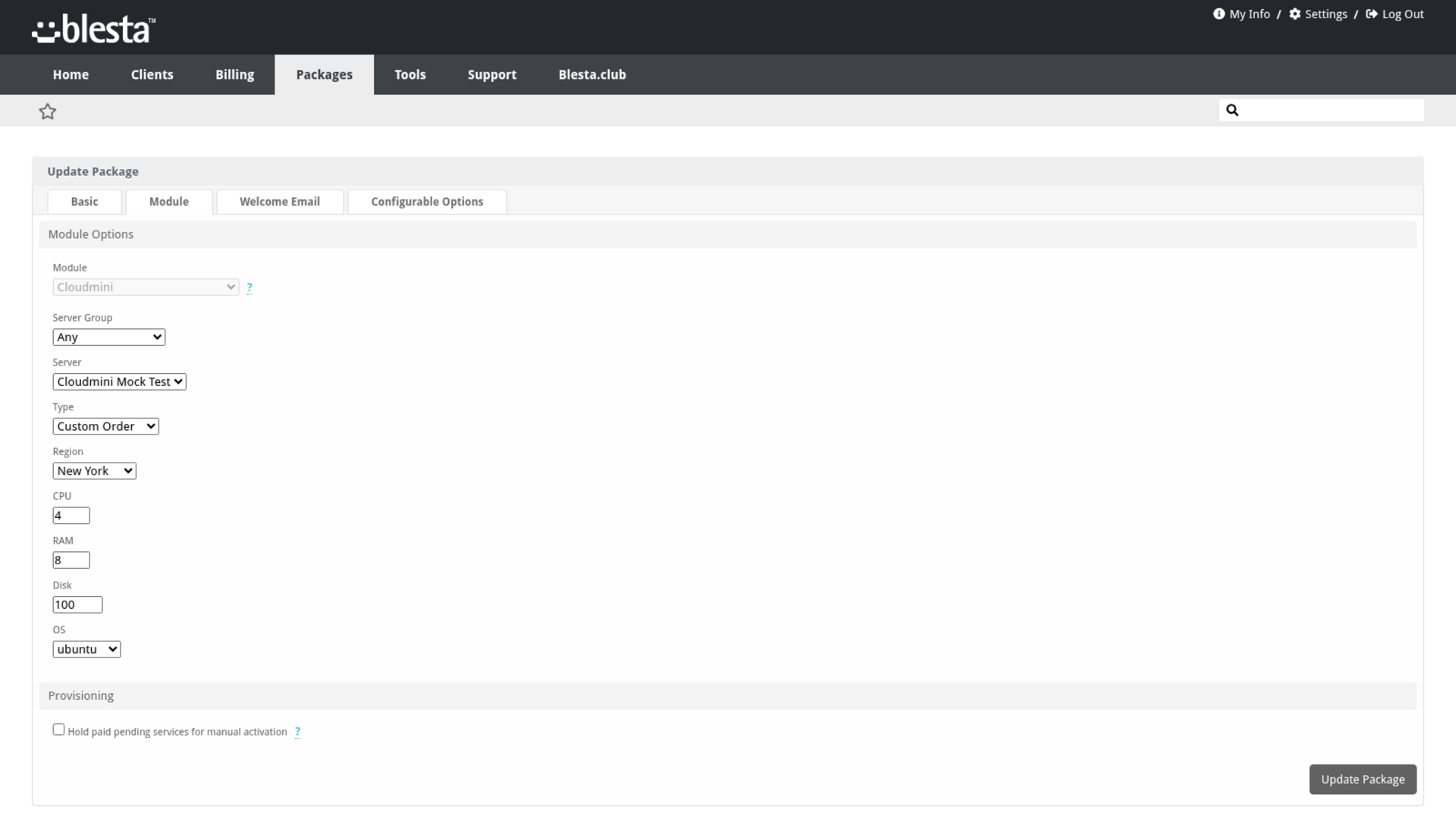Open the Tools menu
Screen dimensions: 1456x819
(410, 74)
